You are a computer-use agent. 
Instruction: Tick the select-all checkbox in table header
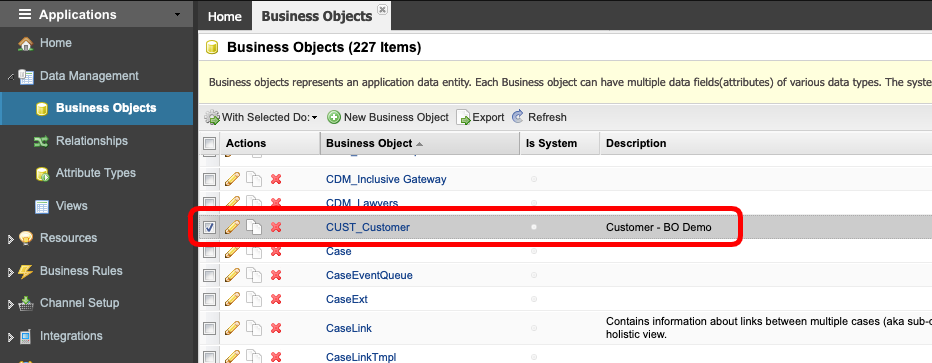point(209,143)
